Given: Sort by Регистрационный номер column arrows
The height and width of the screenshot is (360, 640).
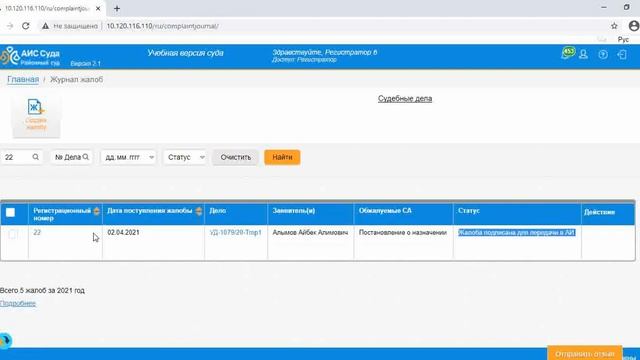Looking at the screenshot, I should pos(96,211).
